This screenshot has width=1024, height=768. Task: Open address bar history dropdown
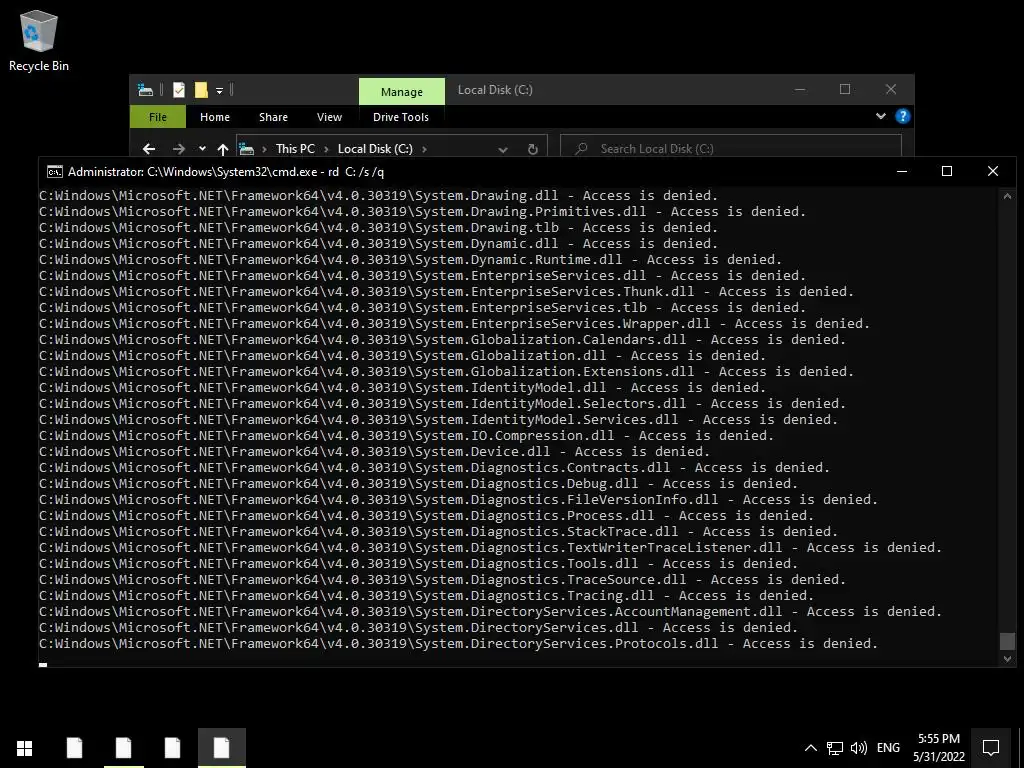pyautogui.click(x=503, y=149)
